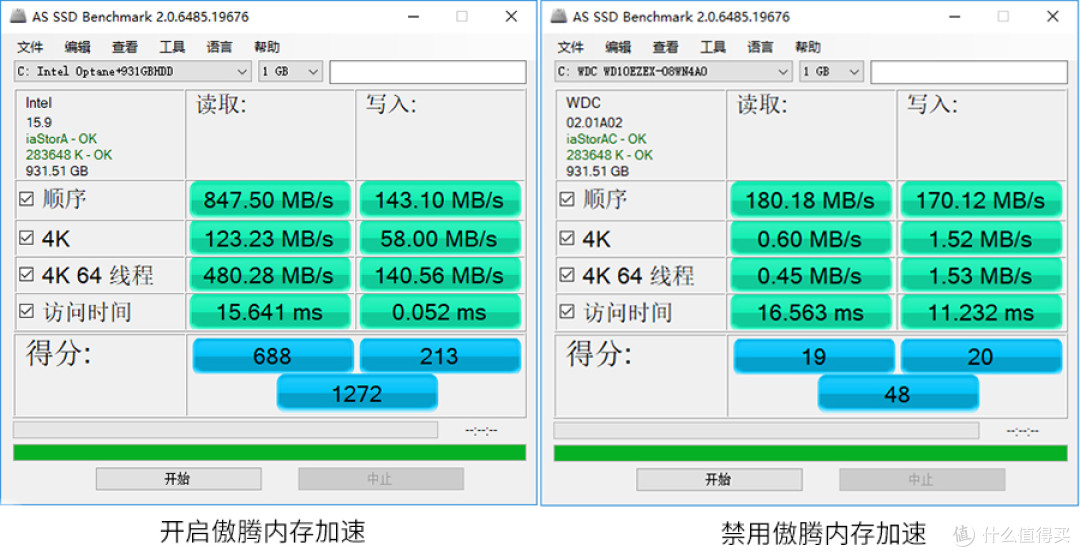This screenshot has height=557, width=1080.
Task: Click the 20 write score in WDC window
Action: 982,355
